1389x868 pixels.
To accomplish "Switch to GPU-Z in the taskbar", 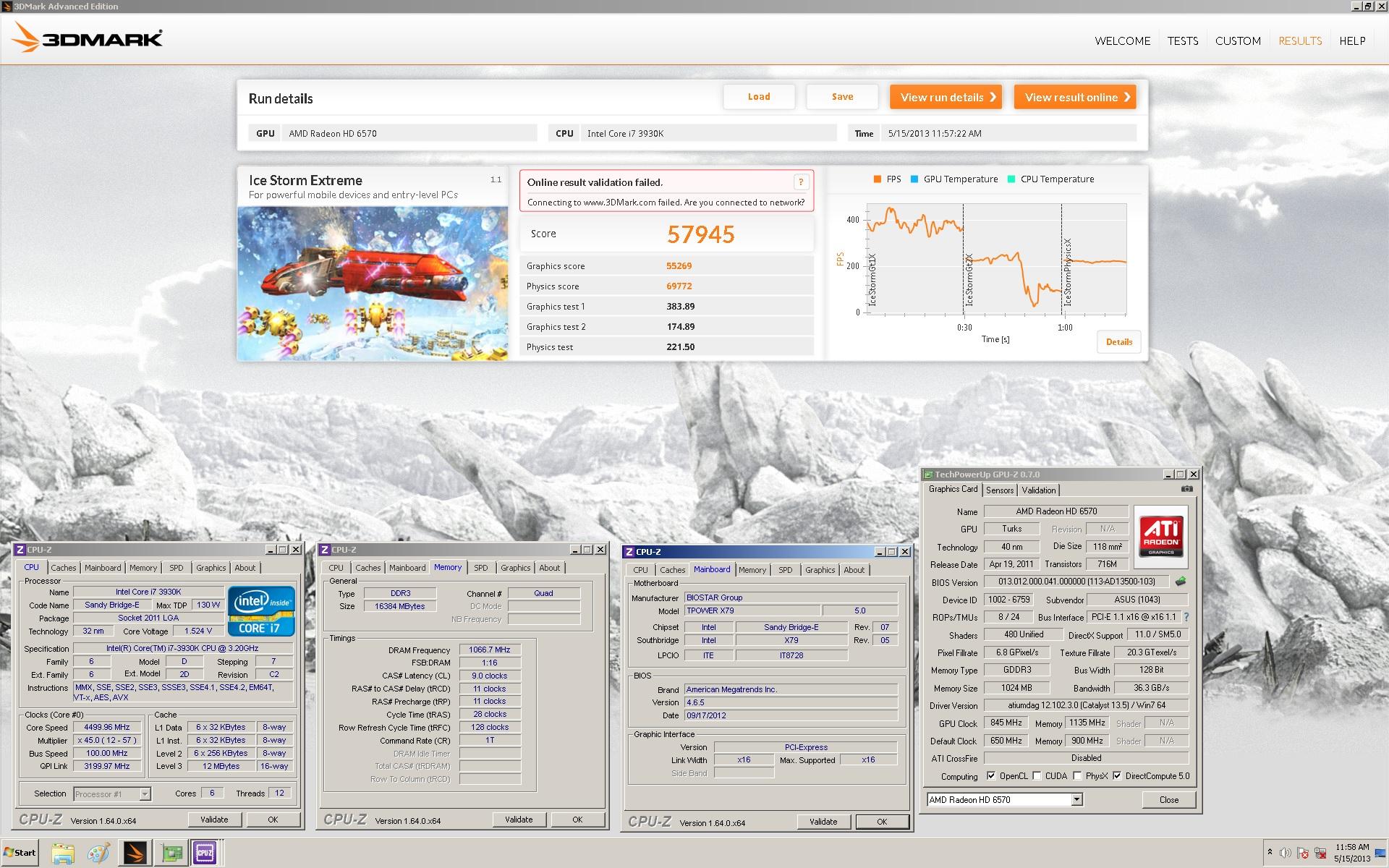I will pos(171,853).
